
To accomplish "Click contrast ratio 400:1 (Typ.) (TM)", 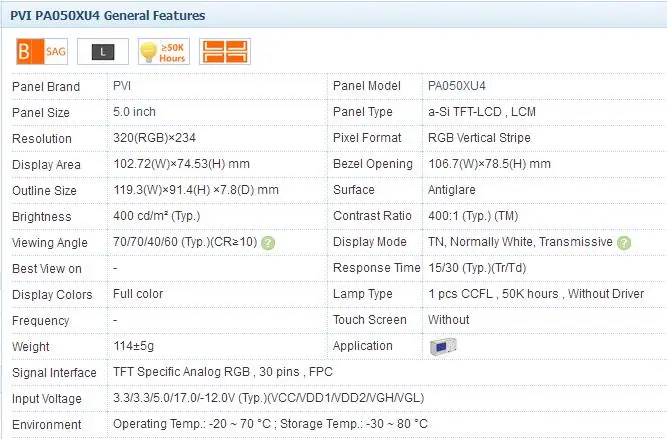I will click(473, 216).
